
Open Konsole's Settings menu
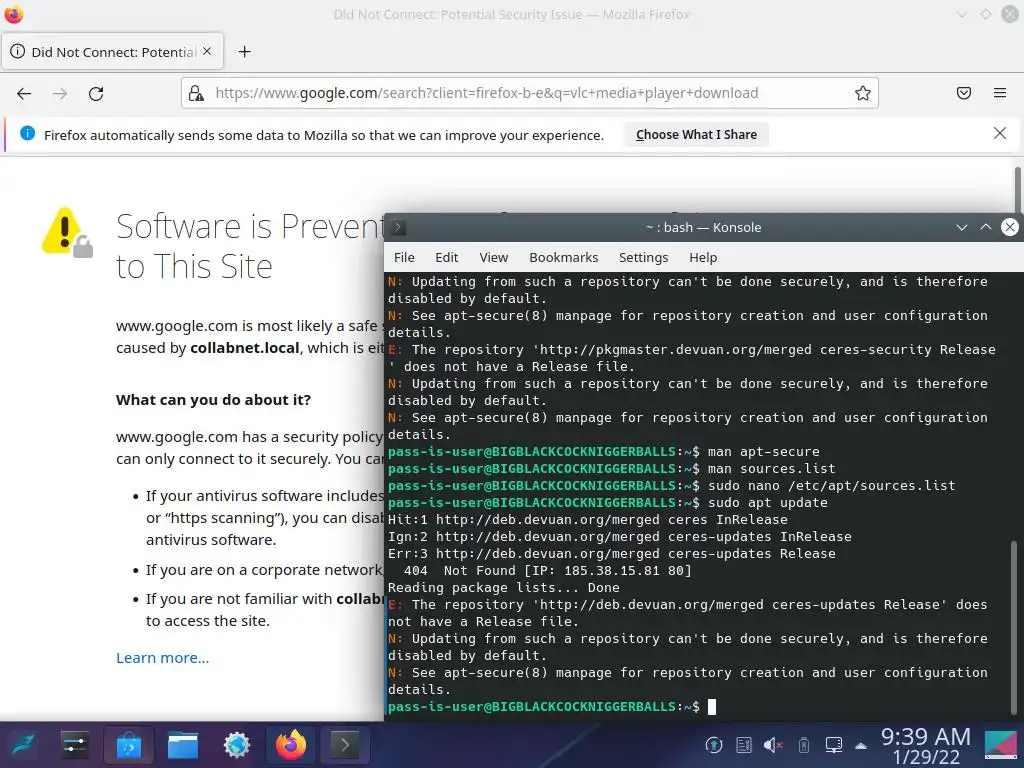pos(643,257)
